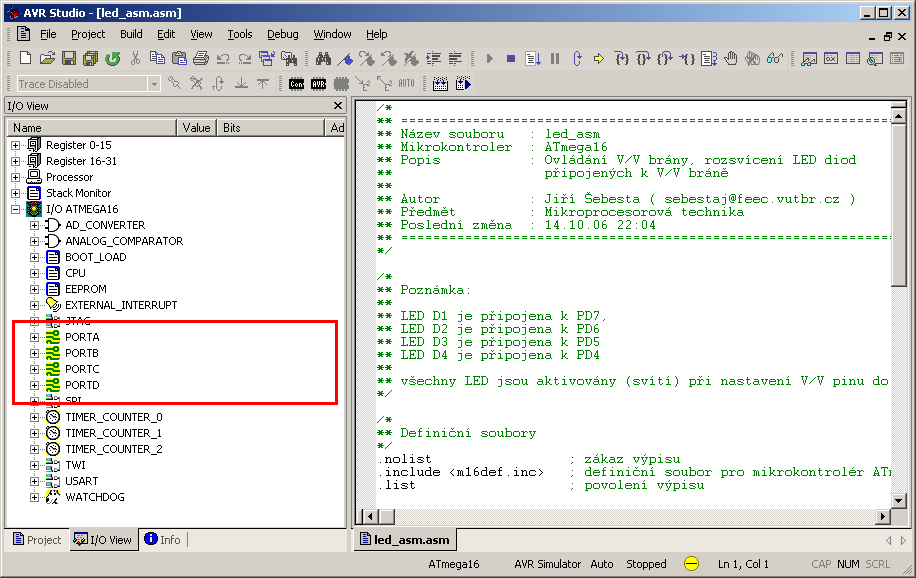
Task: Click the yellow Show Next Statement arrow
Action: pyautogui.click(x=599, y=58)
